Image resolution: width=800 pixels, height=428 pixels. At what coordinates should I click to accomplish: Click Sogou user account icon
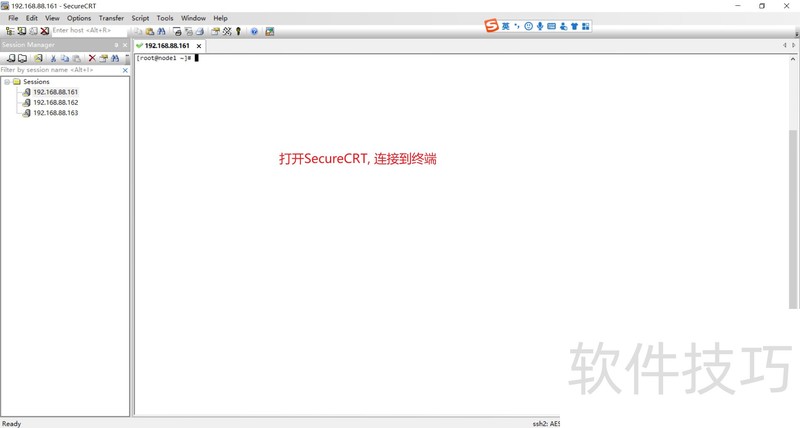coord(563,26)
